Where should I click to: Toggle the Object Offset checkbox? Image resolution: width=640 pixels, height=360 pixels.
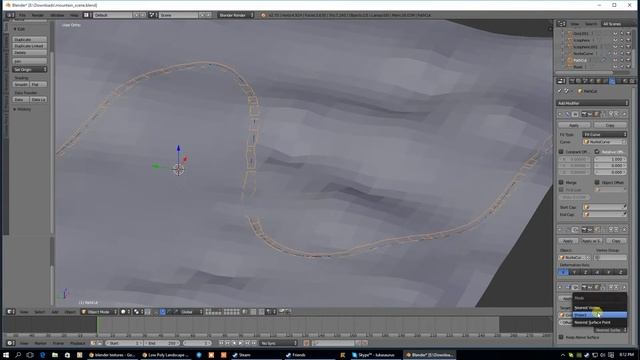pos(597,182)
